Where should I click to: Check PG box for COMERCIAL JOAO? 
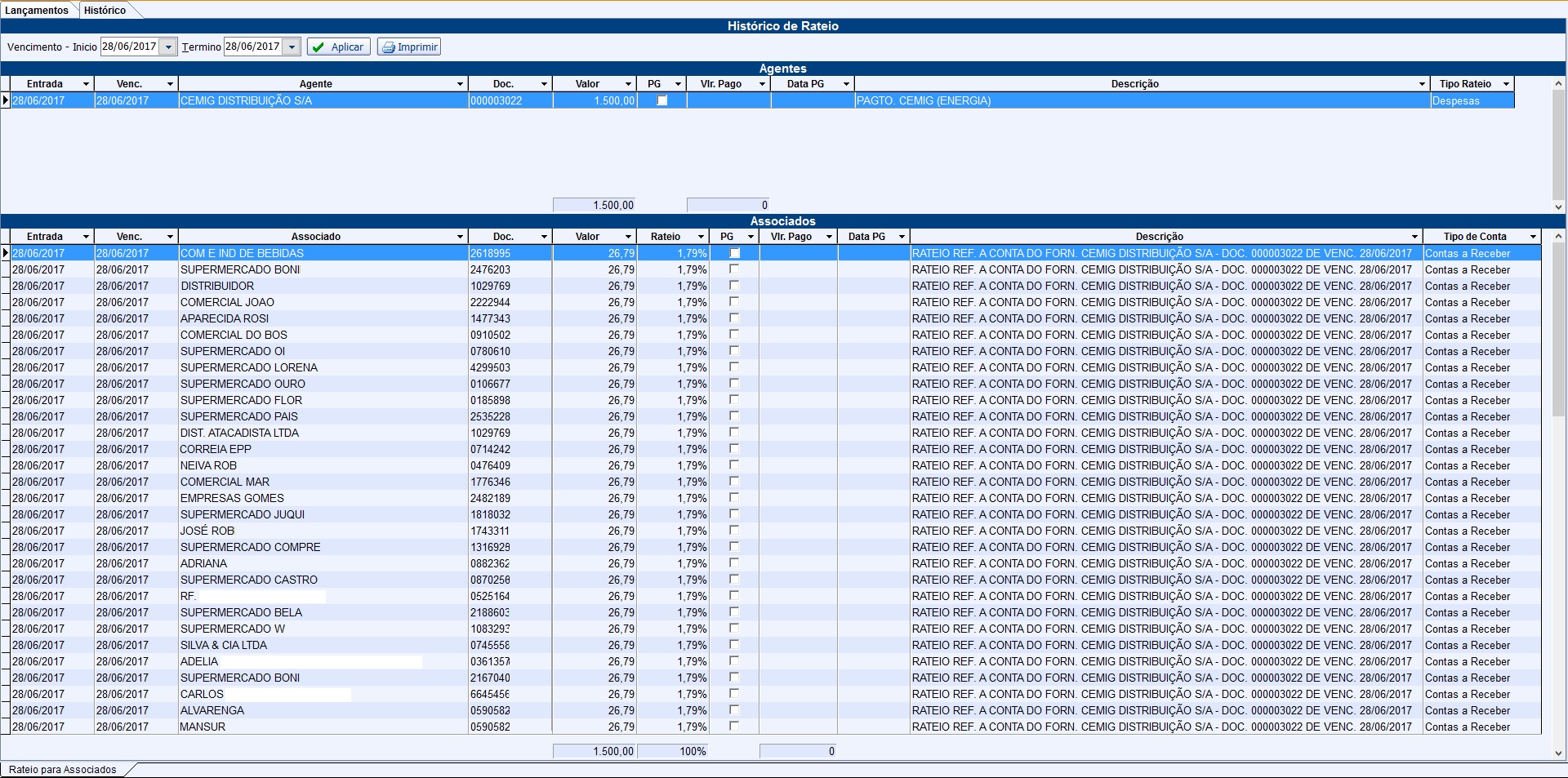[x=734, y=302]
